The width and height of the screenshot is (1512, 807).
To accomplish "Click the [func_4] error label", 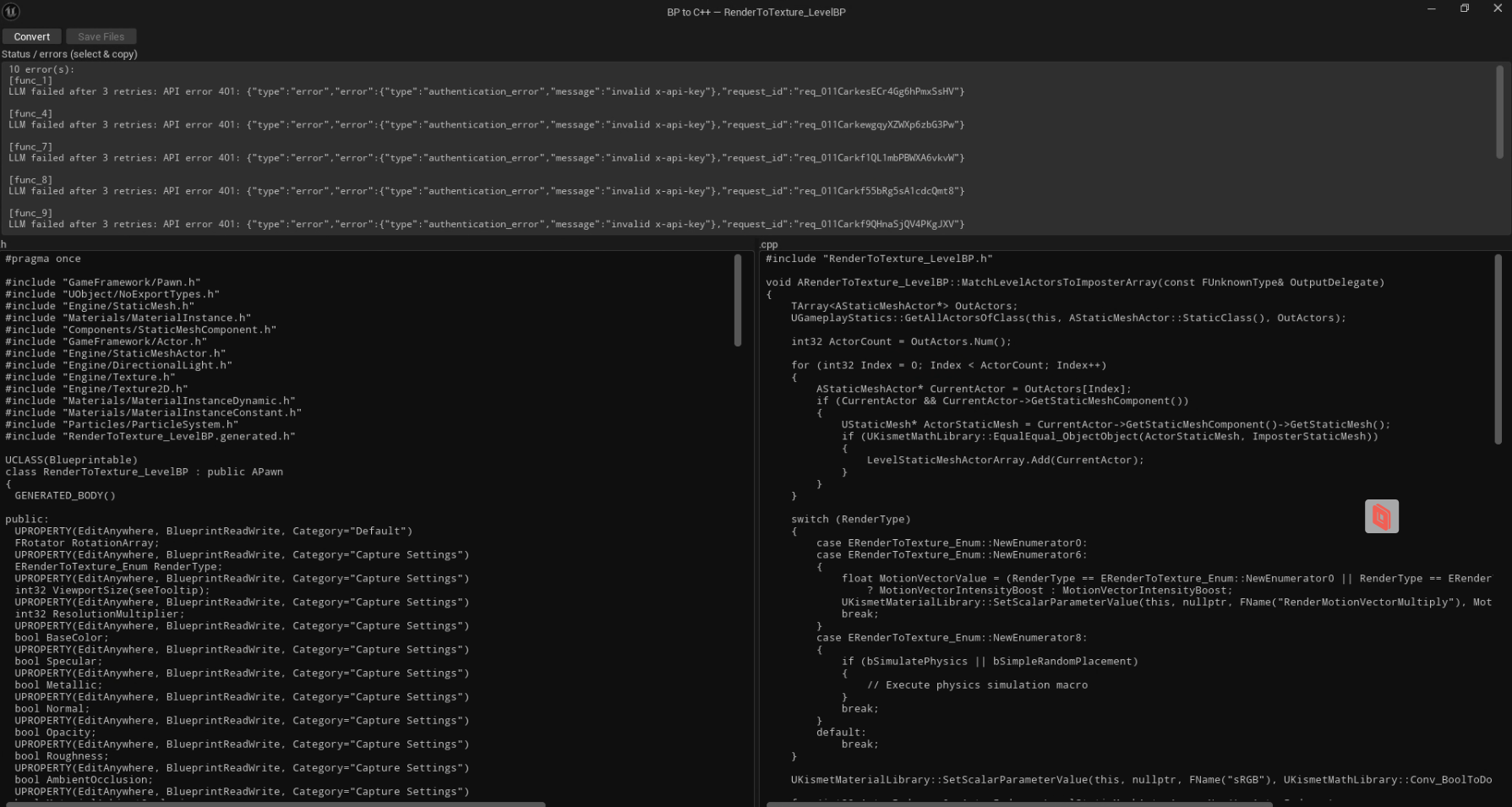I will (30, 113).
